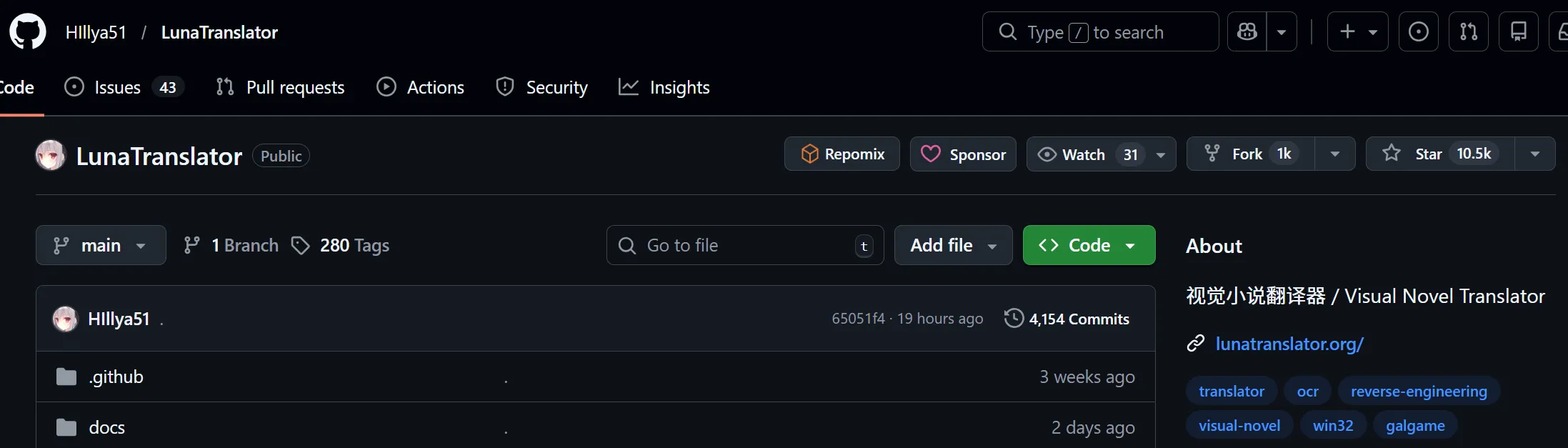Open the issues icon in top bar
The image size is (1568, 448).
(1418, 32)
